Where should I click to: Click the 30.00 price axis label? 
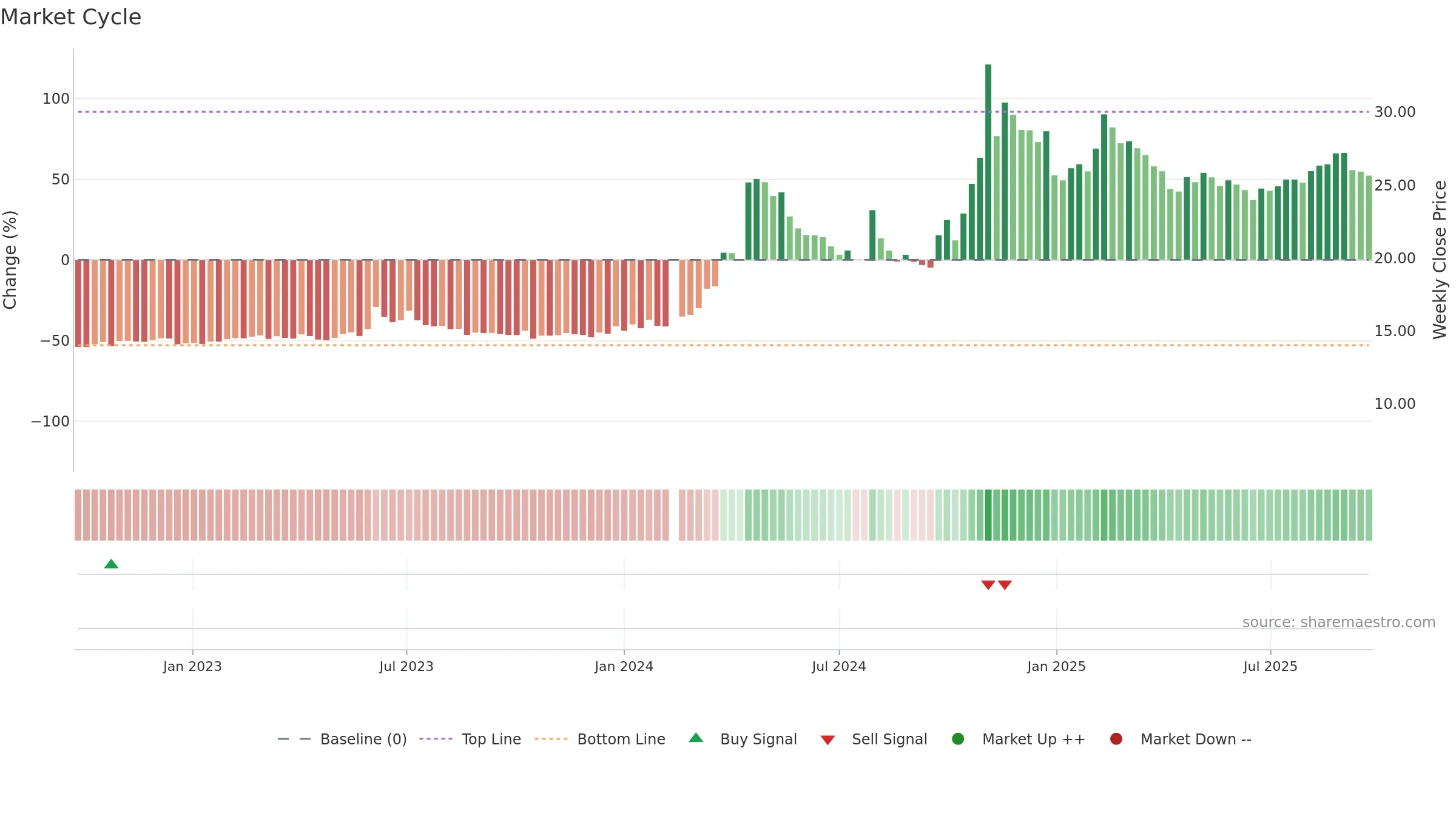[1395, 112]
